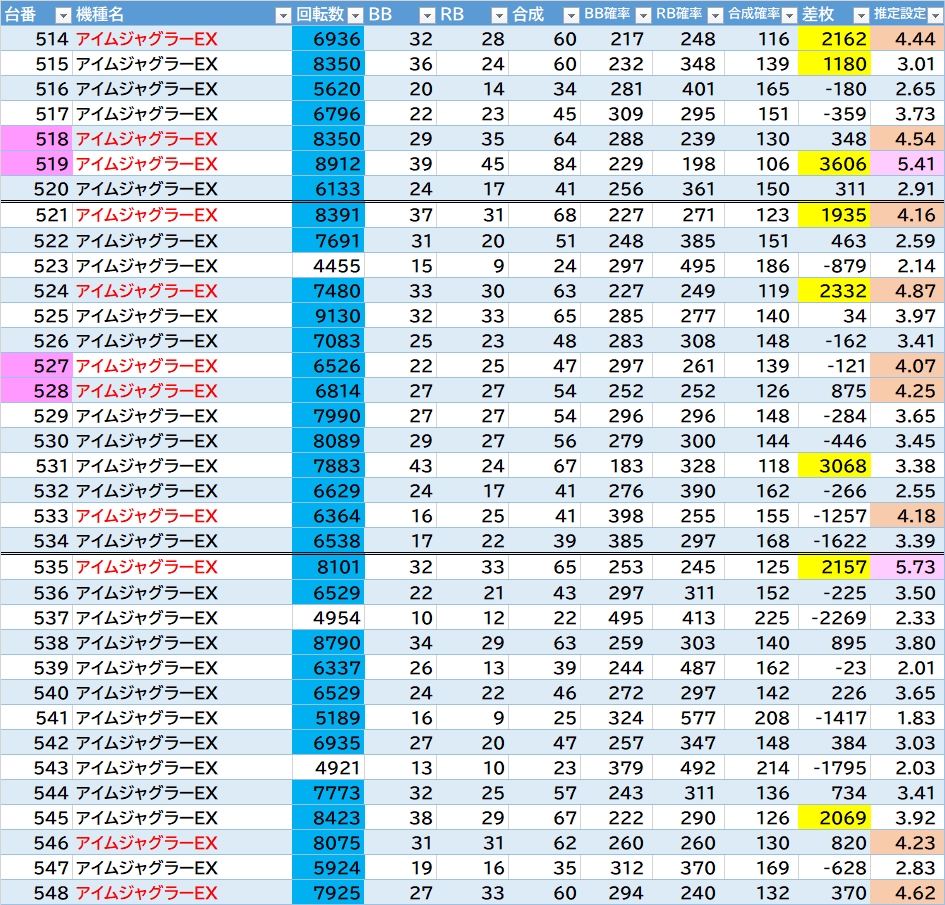This screenshot has width=945, height=905.
Task: Select the 差枚 cell showing -1257
Action: point(834,516)
